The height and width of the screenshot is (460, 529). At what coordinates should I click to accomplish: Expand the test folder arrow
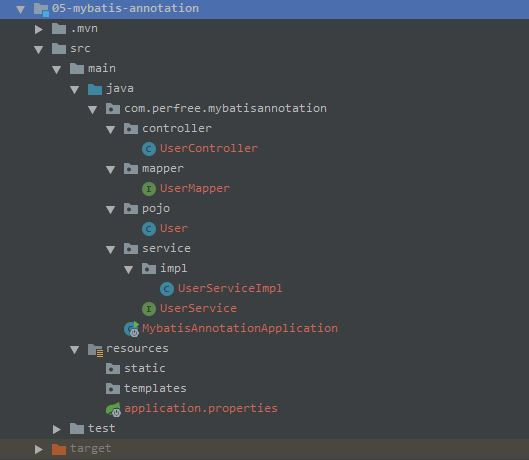[57, 429]
